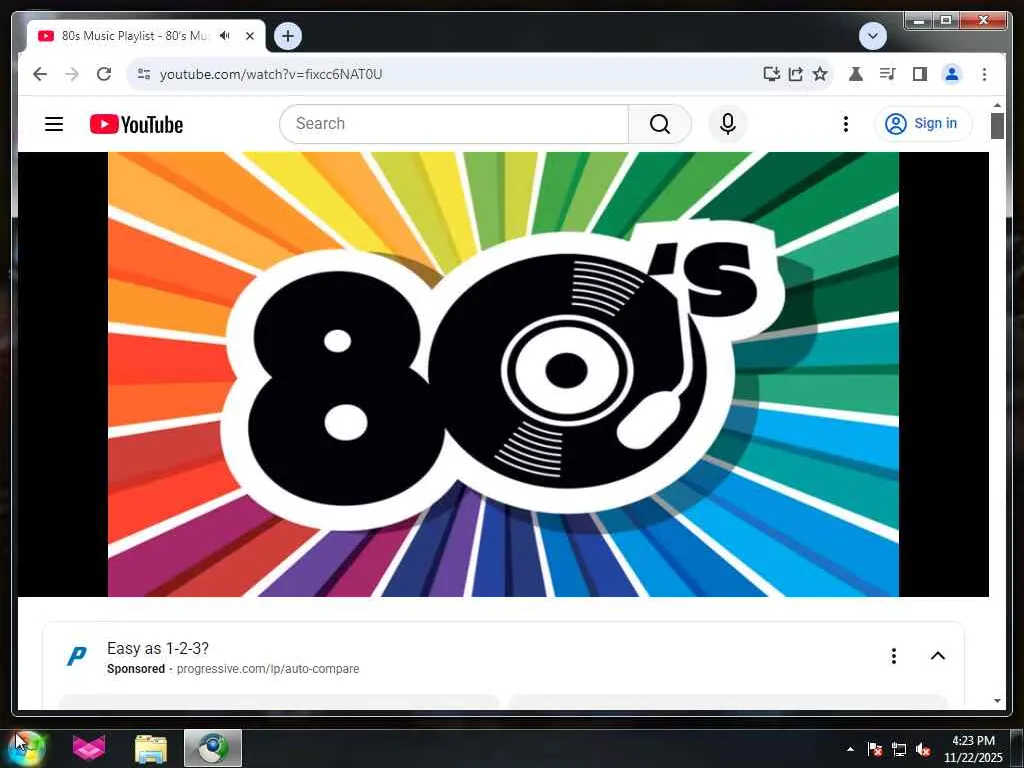The width and height of the screenshot is (1024, 768).
Task: Open the network tray icon
Action: 899,749
